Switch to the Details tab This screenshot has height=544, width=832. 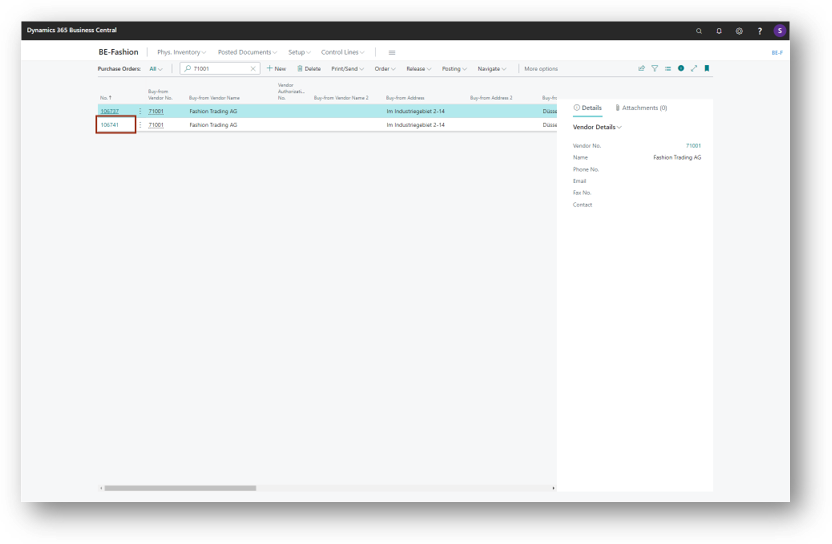(x=588, y=108)
